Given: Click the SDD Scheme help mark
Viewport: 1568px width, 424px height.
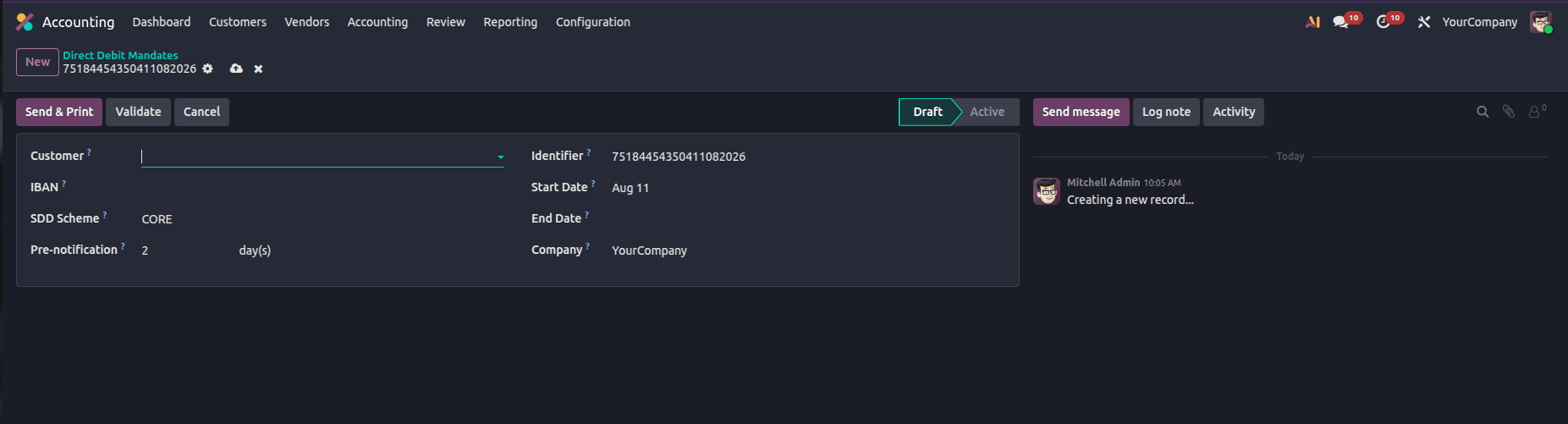Looking at the screenshot, I should 104,215.
